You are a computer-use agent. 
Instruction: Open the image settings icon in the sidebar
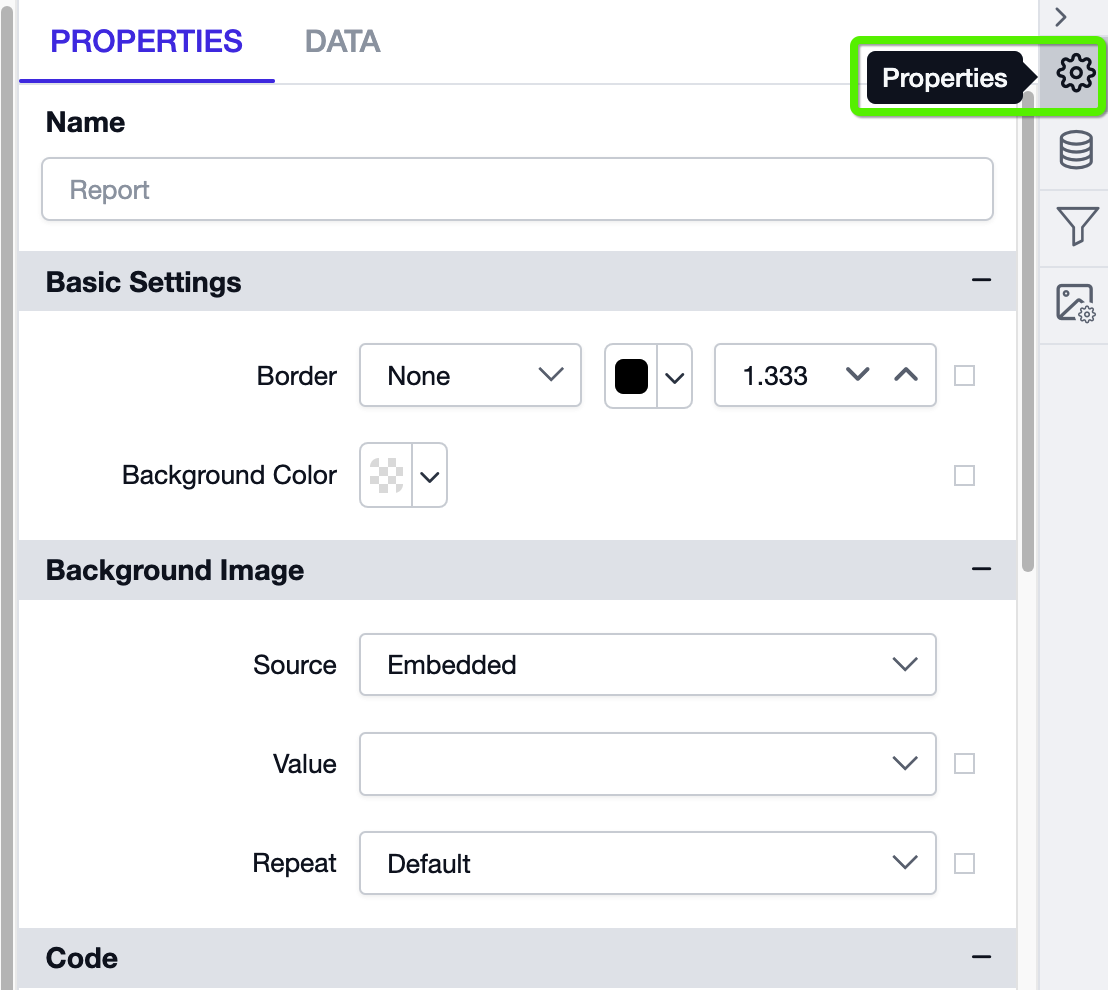(x=1075, y=303)
